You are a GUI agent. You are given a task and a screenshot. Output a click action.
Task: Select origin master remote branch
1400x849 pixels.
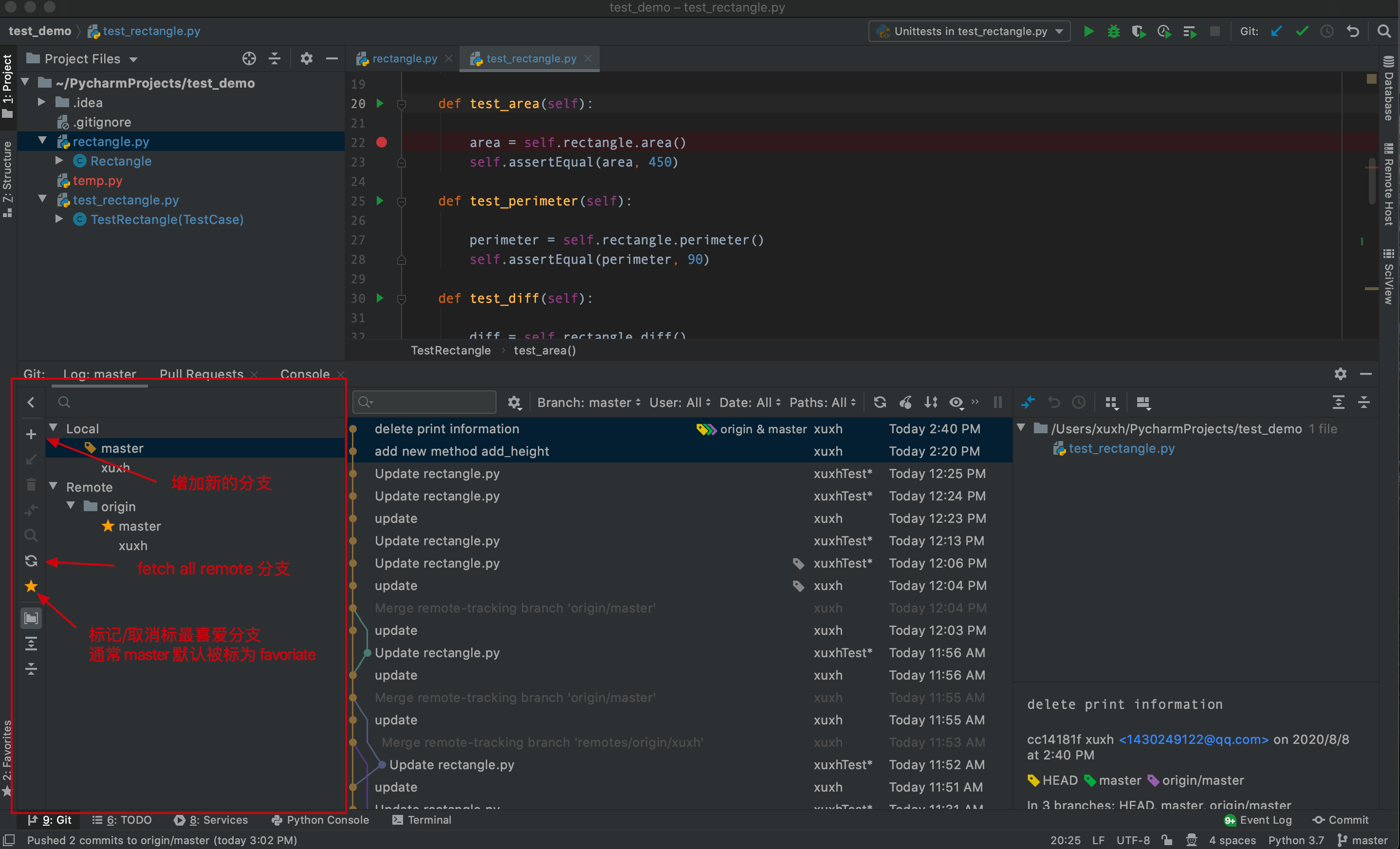tap(139, 526)
